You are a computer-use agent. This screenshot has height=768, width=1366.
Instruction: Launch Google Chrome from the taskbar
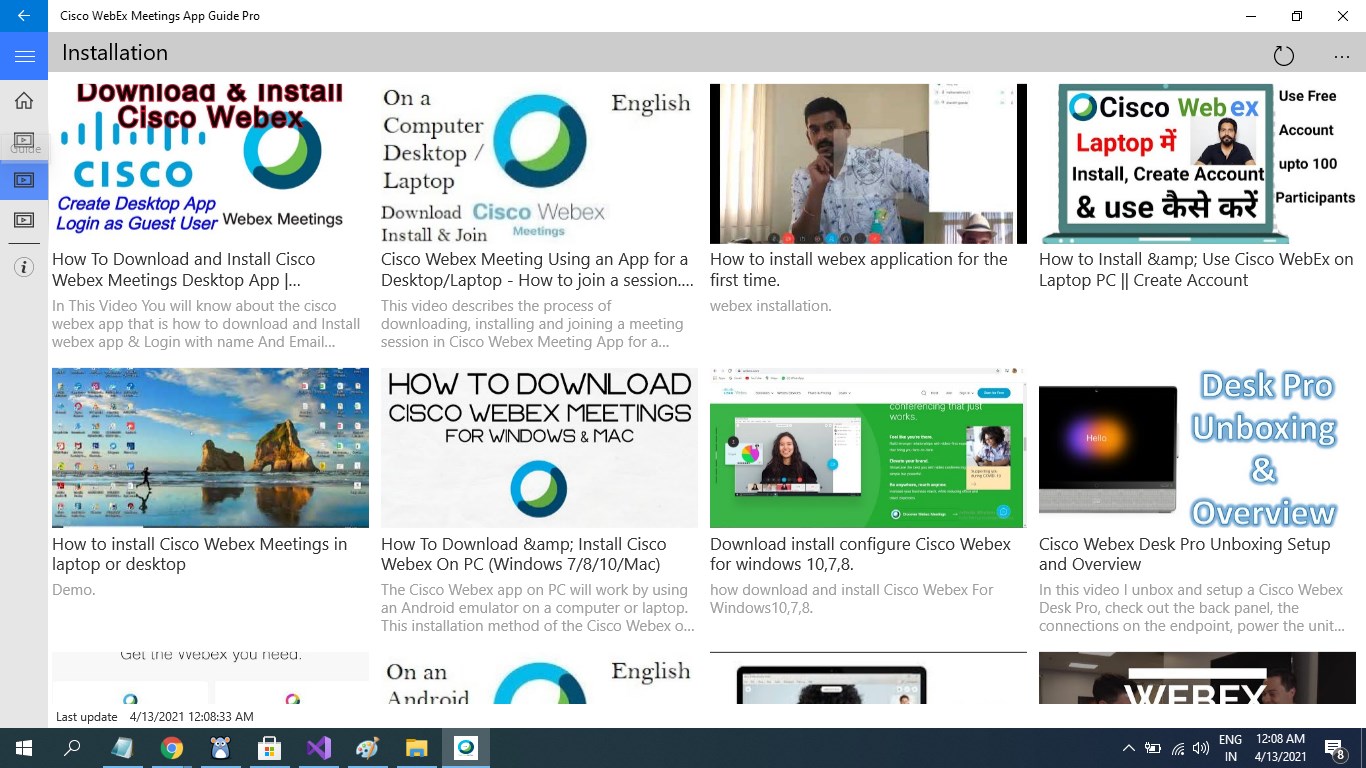coord(172,747)
